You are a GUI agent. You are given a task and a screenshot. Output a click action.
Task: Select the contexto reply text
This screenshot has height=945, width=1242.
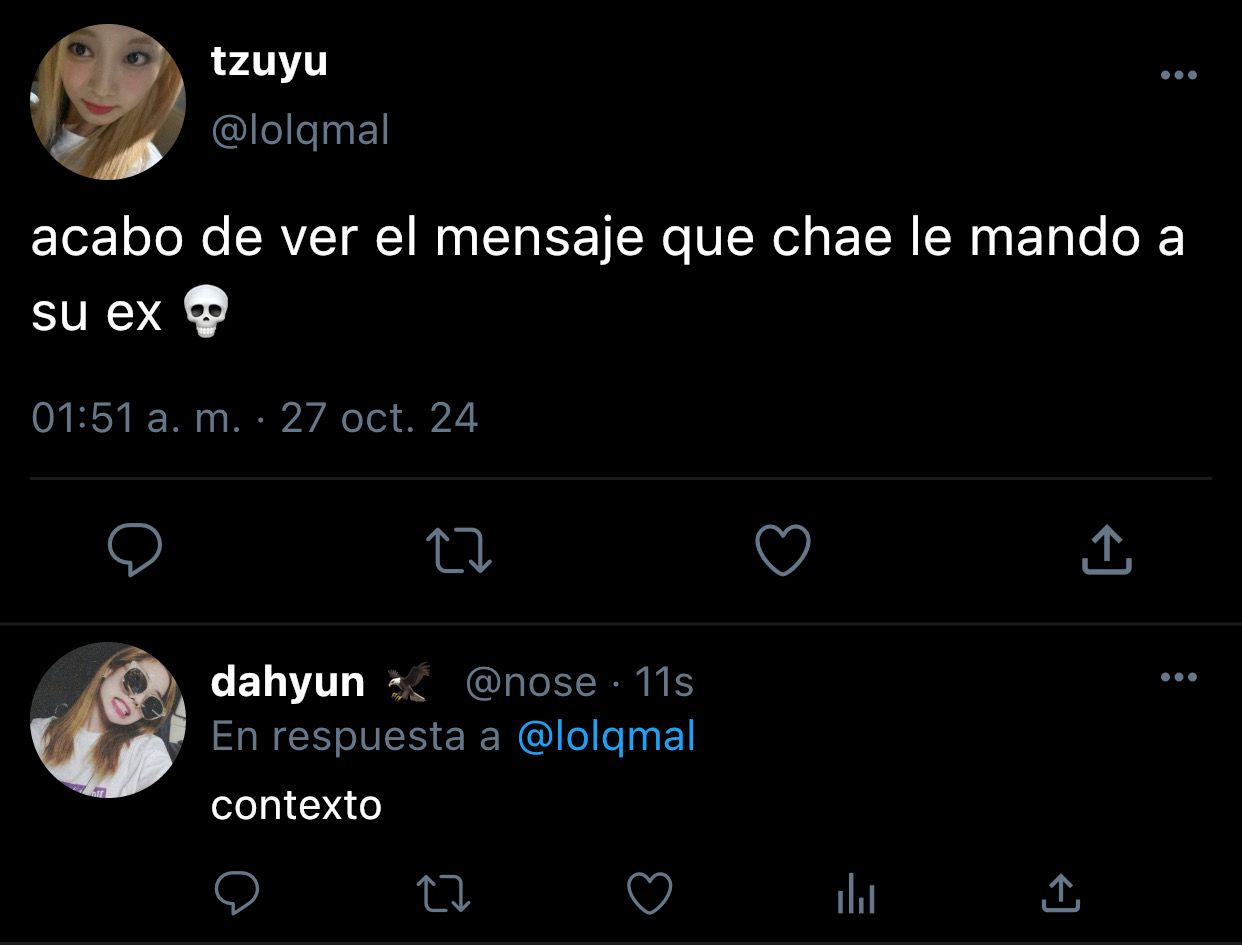296,805
